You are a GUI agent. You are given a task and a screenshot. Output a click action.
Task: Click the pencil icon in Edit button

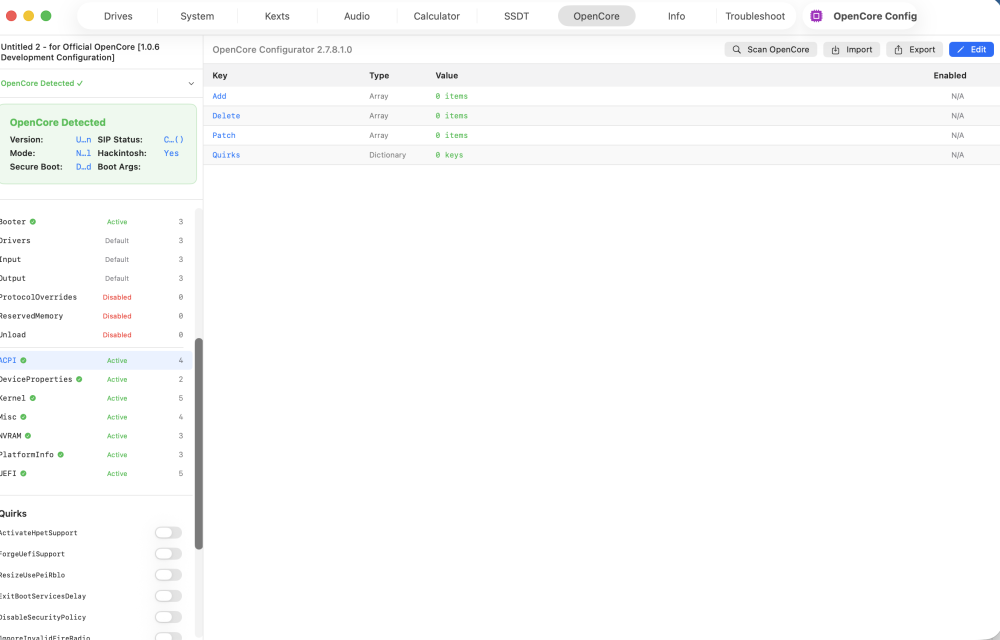pos(960,50)
